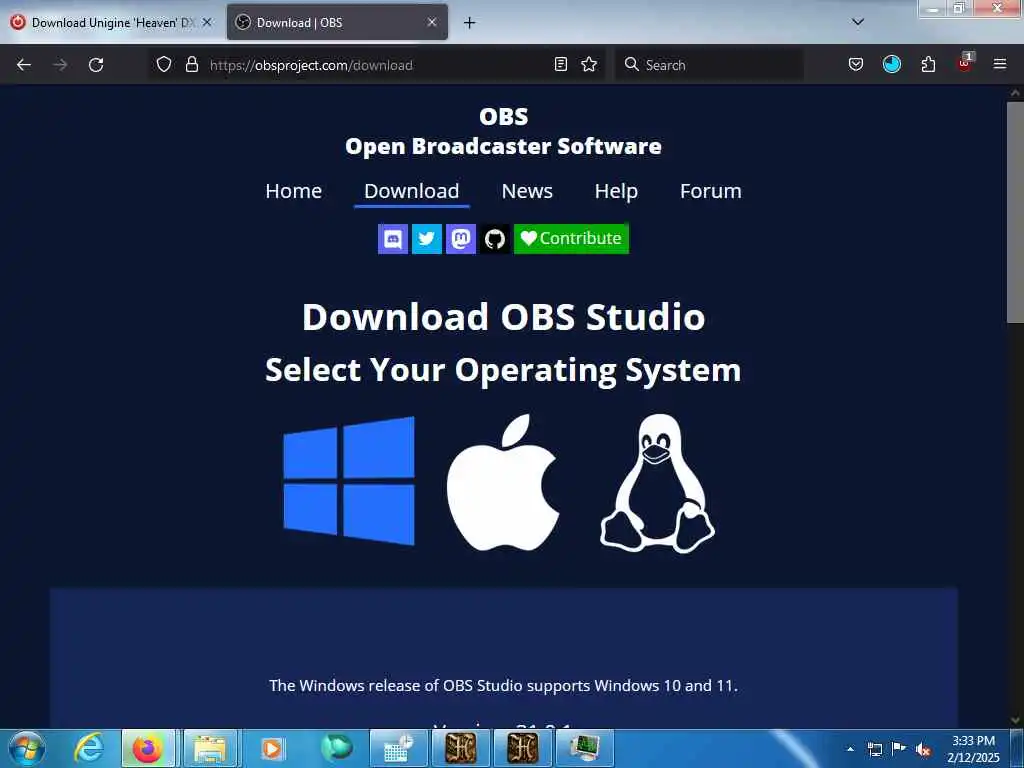Switch to Firefox in the taskbar

[x=148, y=748]
